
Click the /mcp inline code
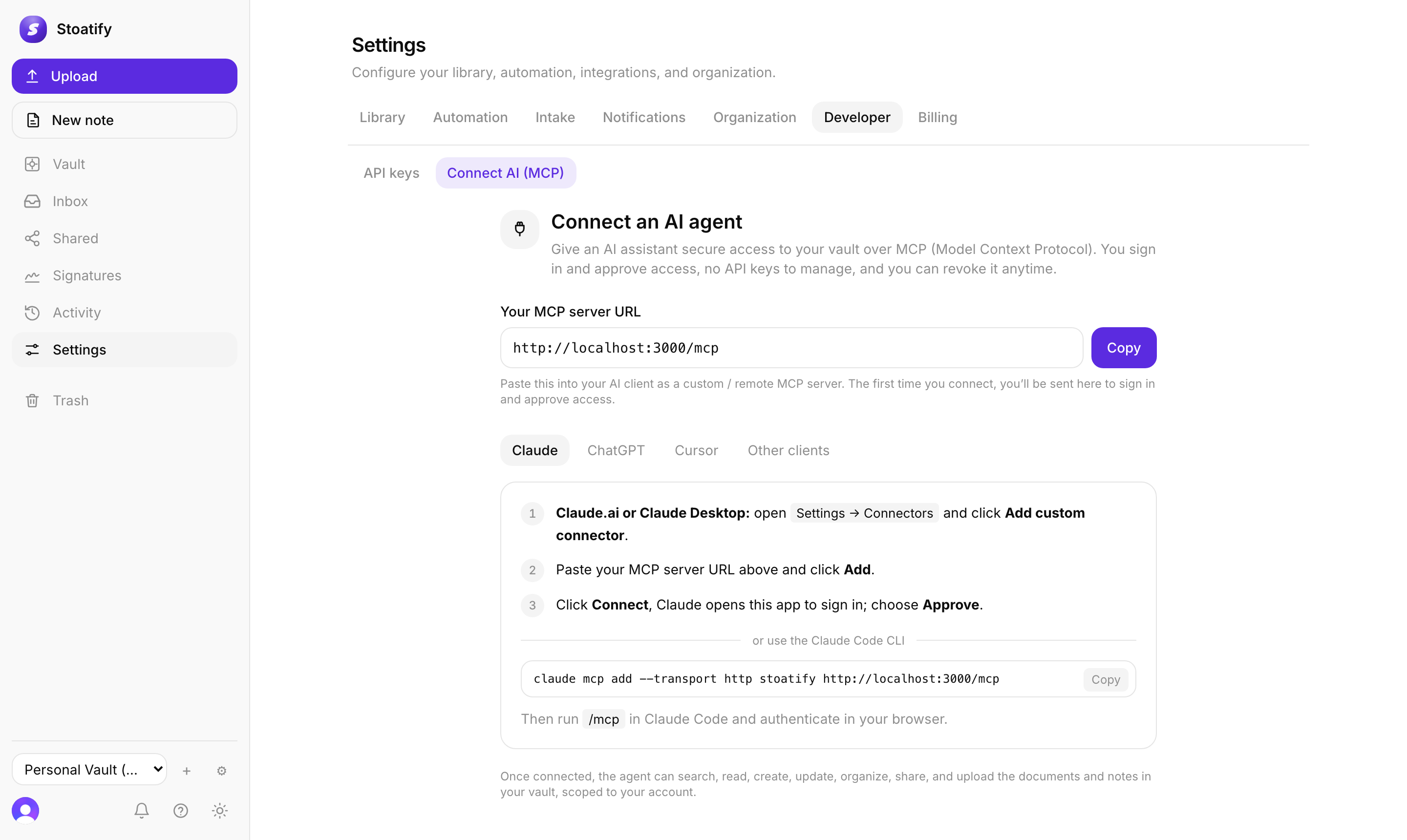tap(603, 719)
